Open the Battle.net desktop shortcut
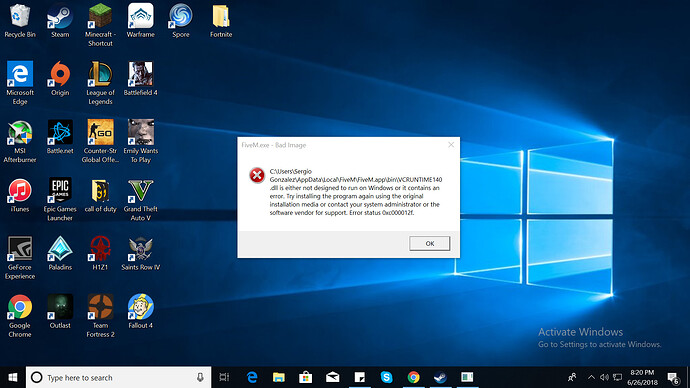690x388 pixels. pyautogui.click(x=60, y=137)
